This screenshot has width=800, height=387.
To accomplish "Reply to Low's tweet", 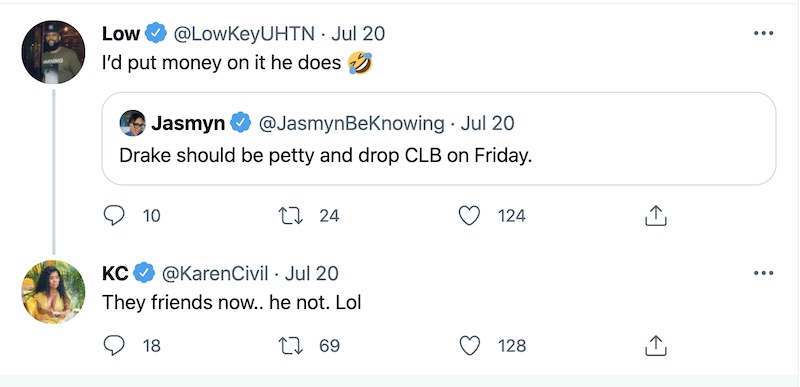I will pos(114,216).
